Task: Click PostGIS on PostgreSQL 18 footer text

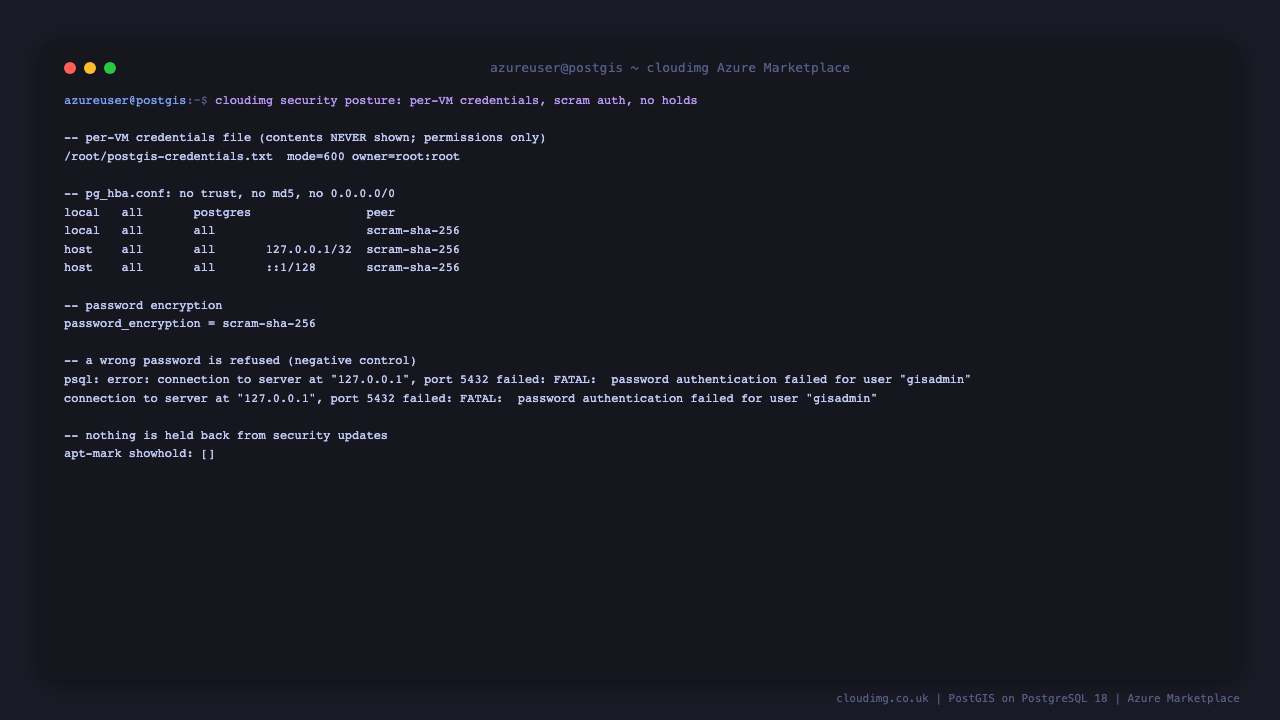Action: (x=1028, y=699)
